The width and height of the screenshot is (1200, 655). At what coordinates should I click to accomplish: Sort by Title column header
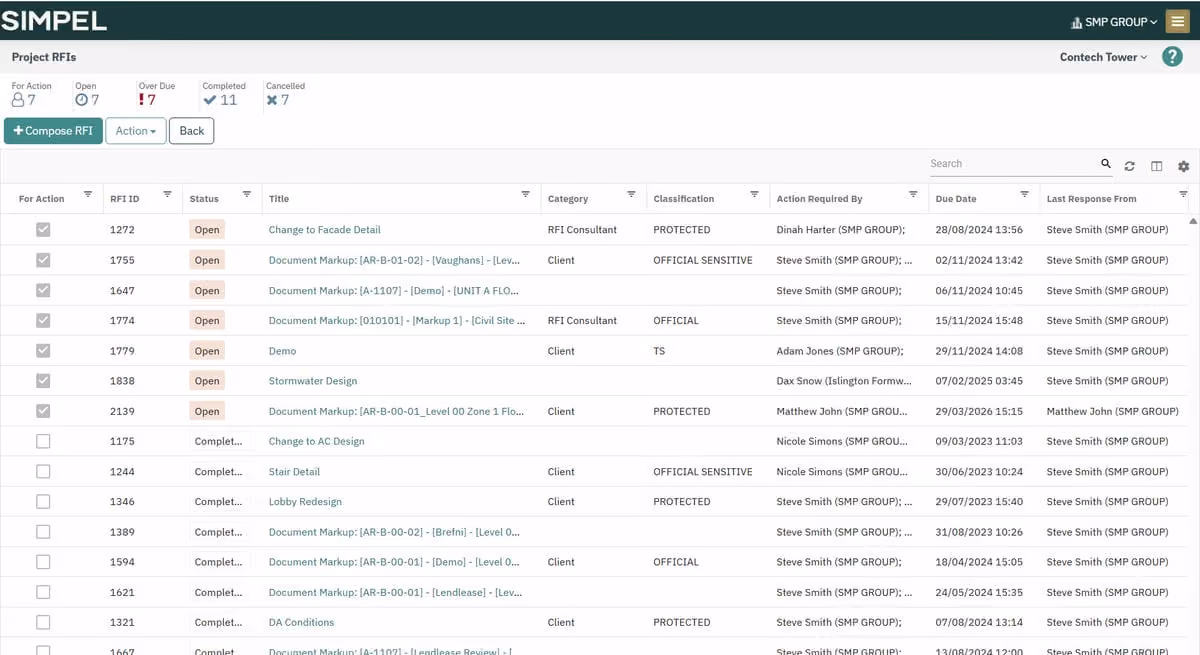click(x=279, y=199)
